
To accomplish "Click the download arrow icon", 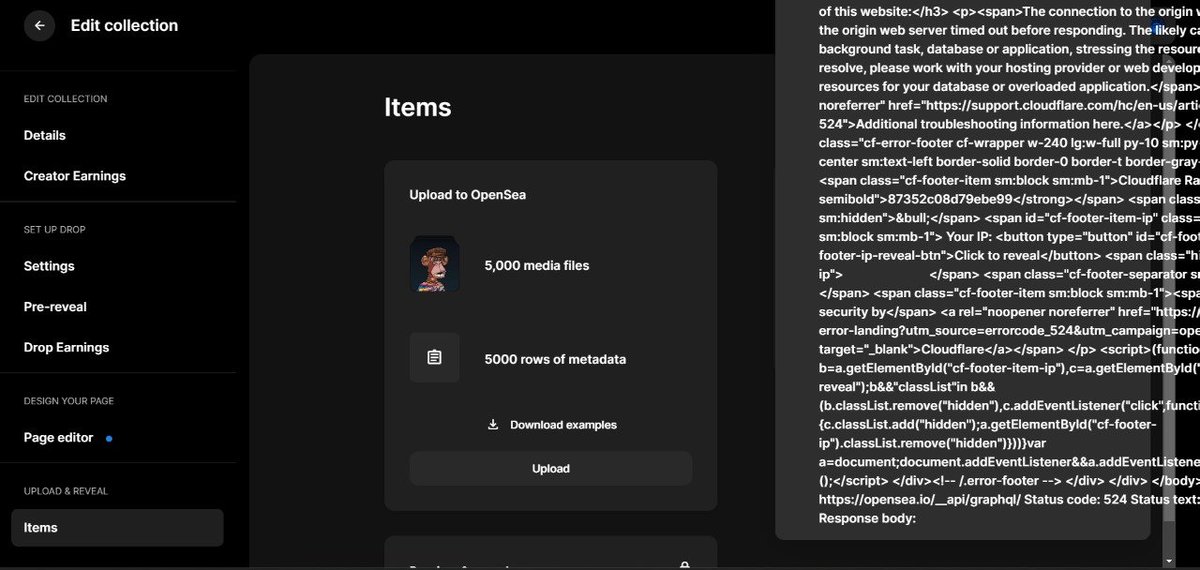I will point(493,425).
